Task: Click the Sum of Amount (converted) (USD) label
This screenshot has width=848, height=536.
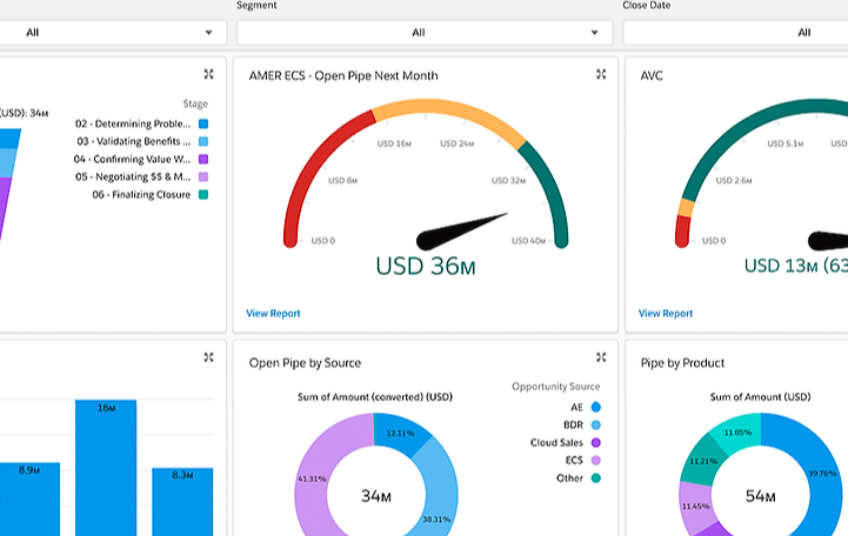Action: [375, 396]
